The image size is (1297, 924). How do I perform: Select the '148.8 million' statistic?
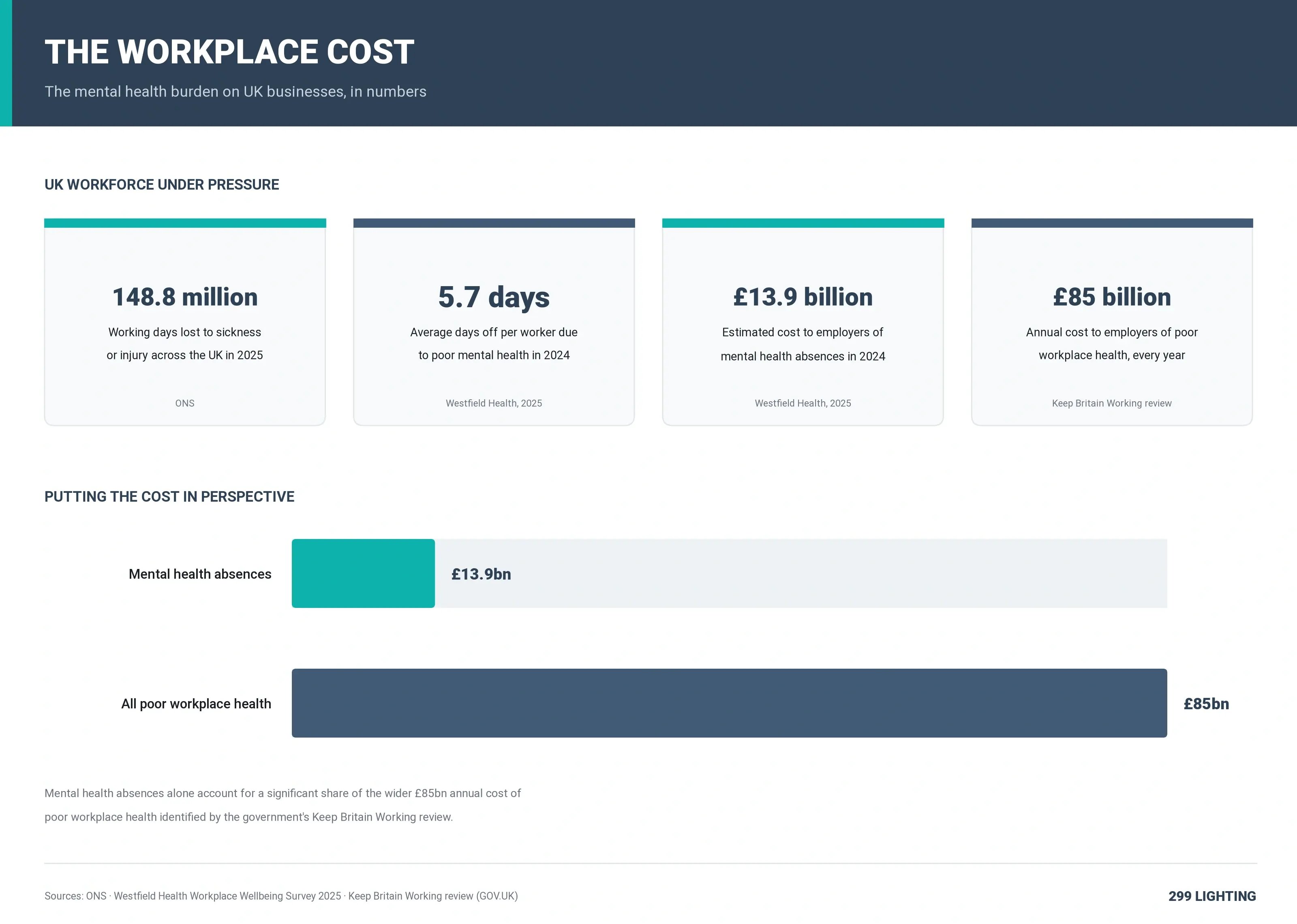(x=185, y=297)
